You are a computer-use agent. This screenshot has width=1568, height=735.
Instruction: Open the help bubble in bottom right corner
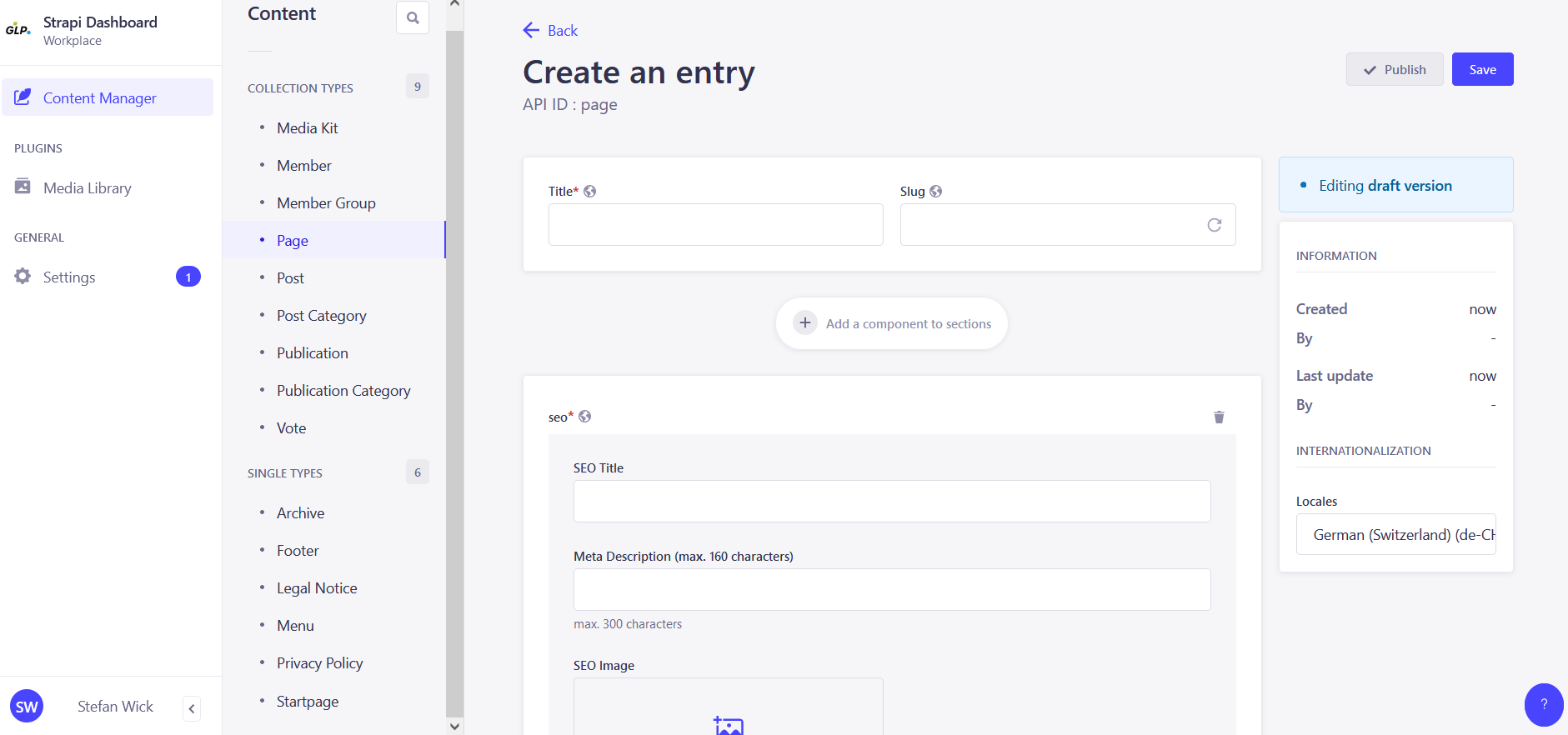coord(1543,704)
